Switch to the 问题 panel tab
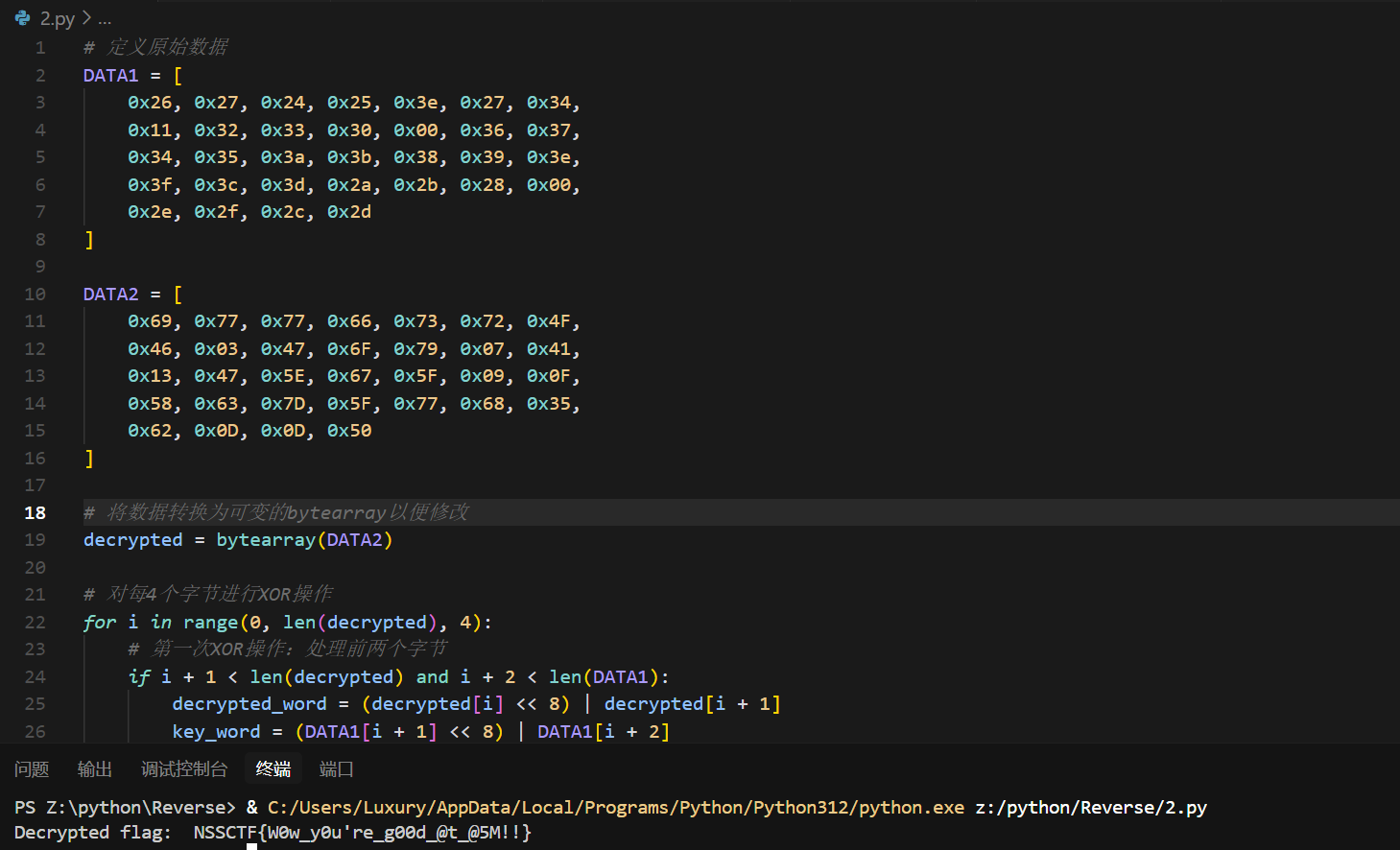The height and width of the screenshot is (850, 1400). (x=32, y=767)
